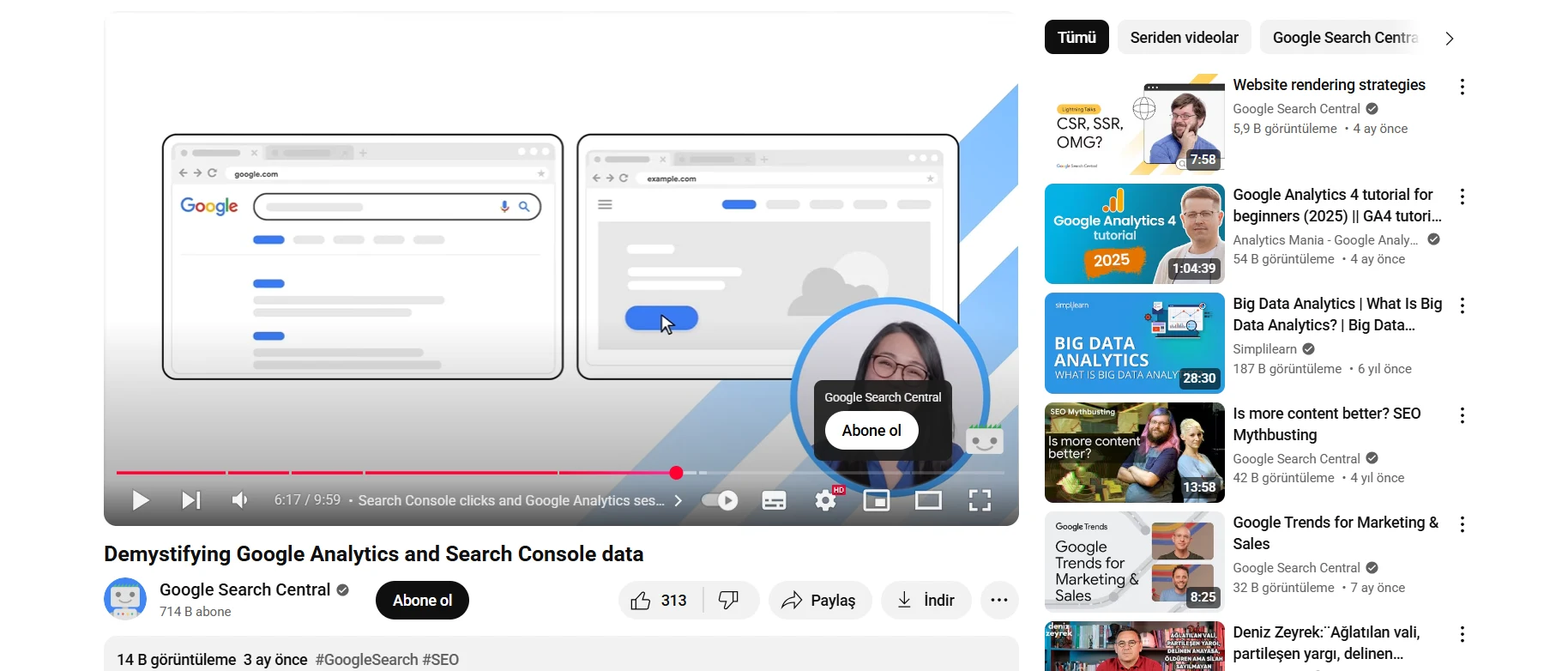Image resolution: width=1568 pixels, height=671 pixels.
Task: Click the Demystifying Google Analytics video title
Action: tap(373, 553)
